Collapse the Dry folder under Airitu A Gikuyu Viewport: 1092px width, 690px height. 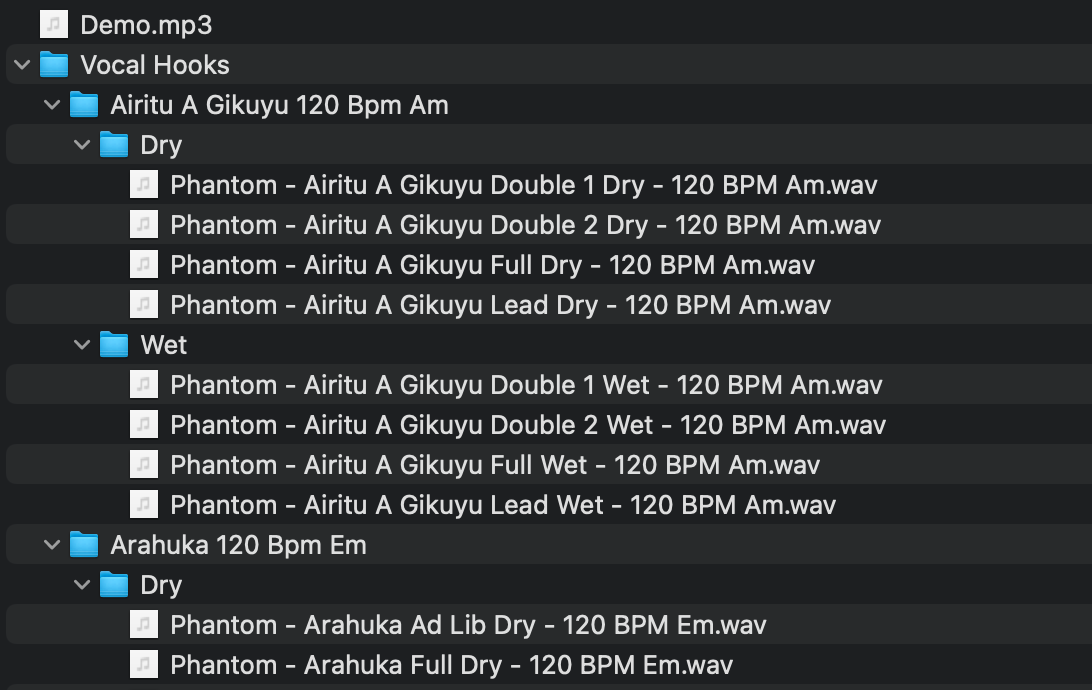82,145
